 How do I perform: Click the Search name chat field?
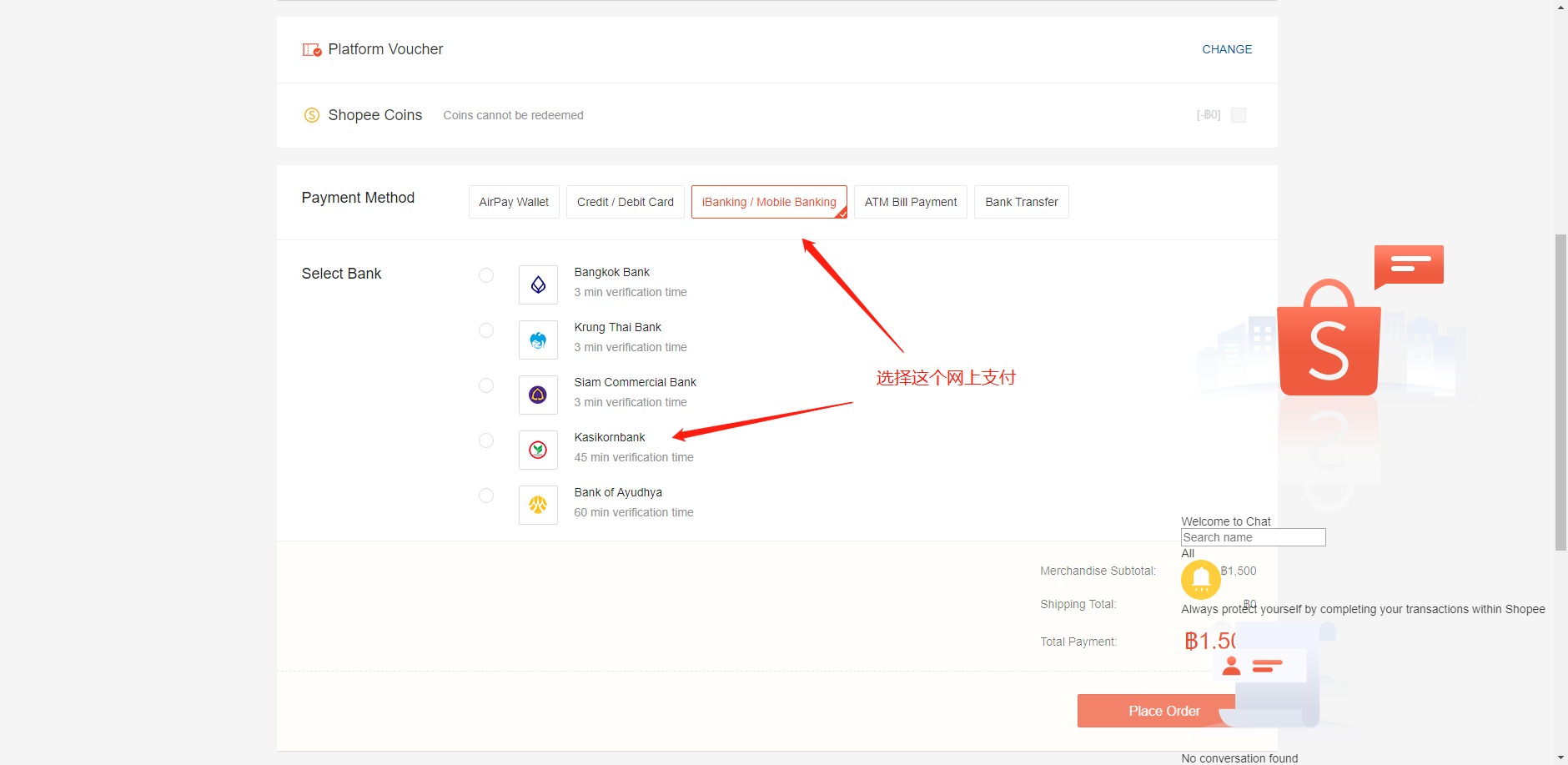pyautogui.click(x=1254, y=537)
